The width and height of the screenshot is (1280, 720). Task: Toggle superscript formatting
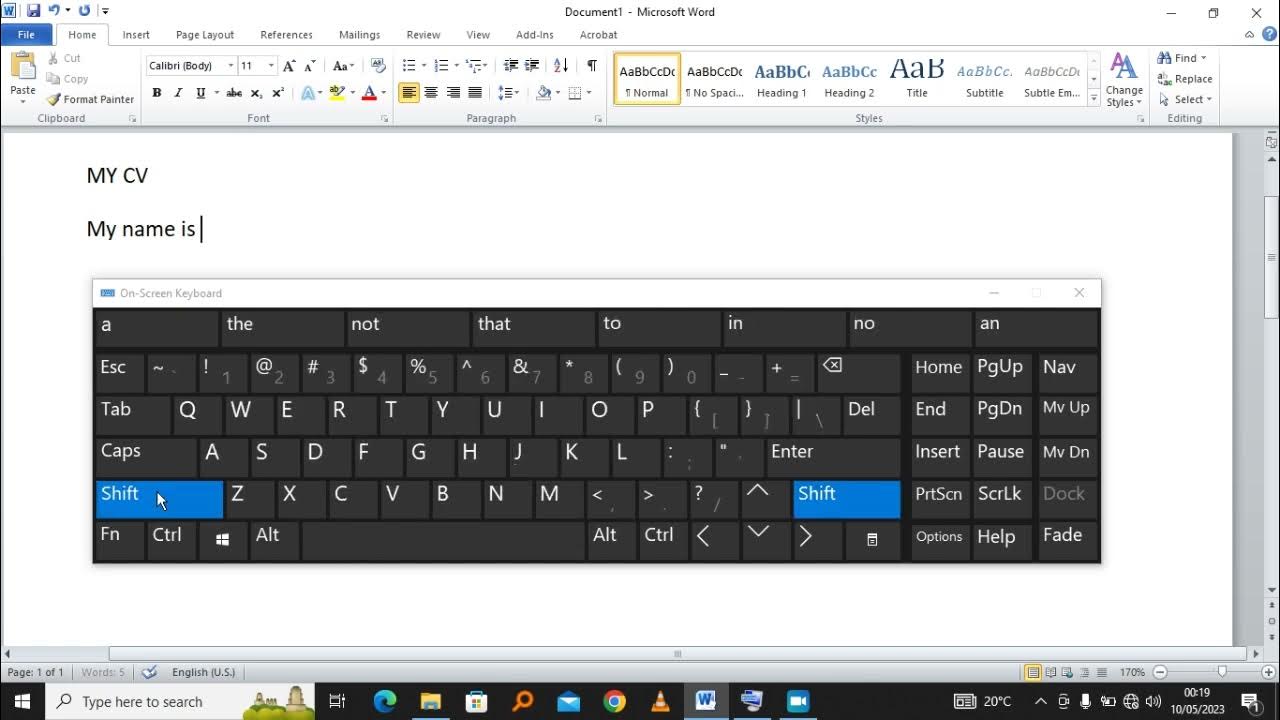pyautogui.click(x=278, y=93)
